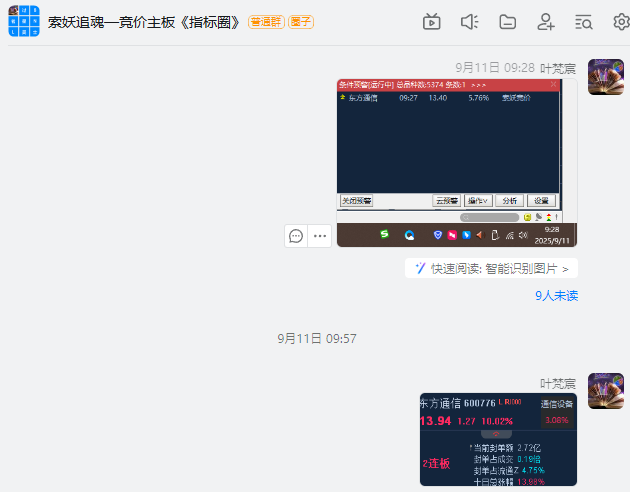This screenshot has width=630, height=492.
Task: Click the sender name 叶梵宸 at 09:28
Action: click(558, 68)
